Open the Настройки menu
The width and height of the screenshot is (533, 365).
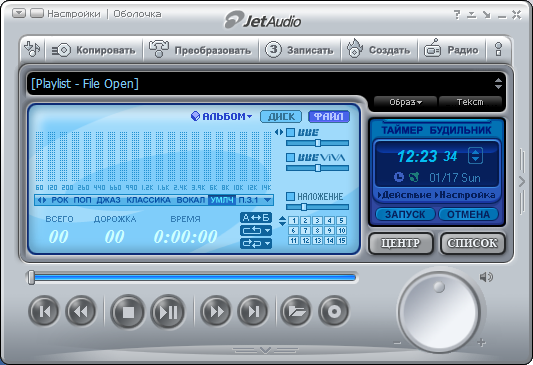(74, 14)
